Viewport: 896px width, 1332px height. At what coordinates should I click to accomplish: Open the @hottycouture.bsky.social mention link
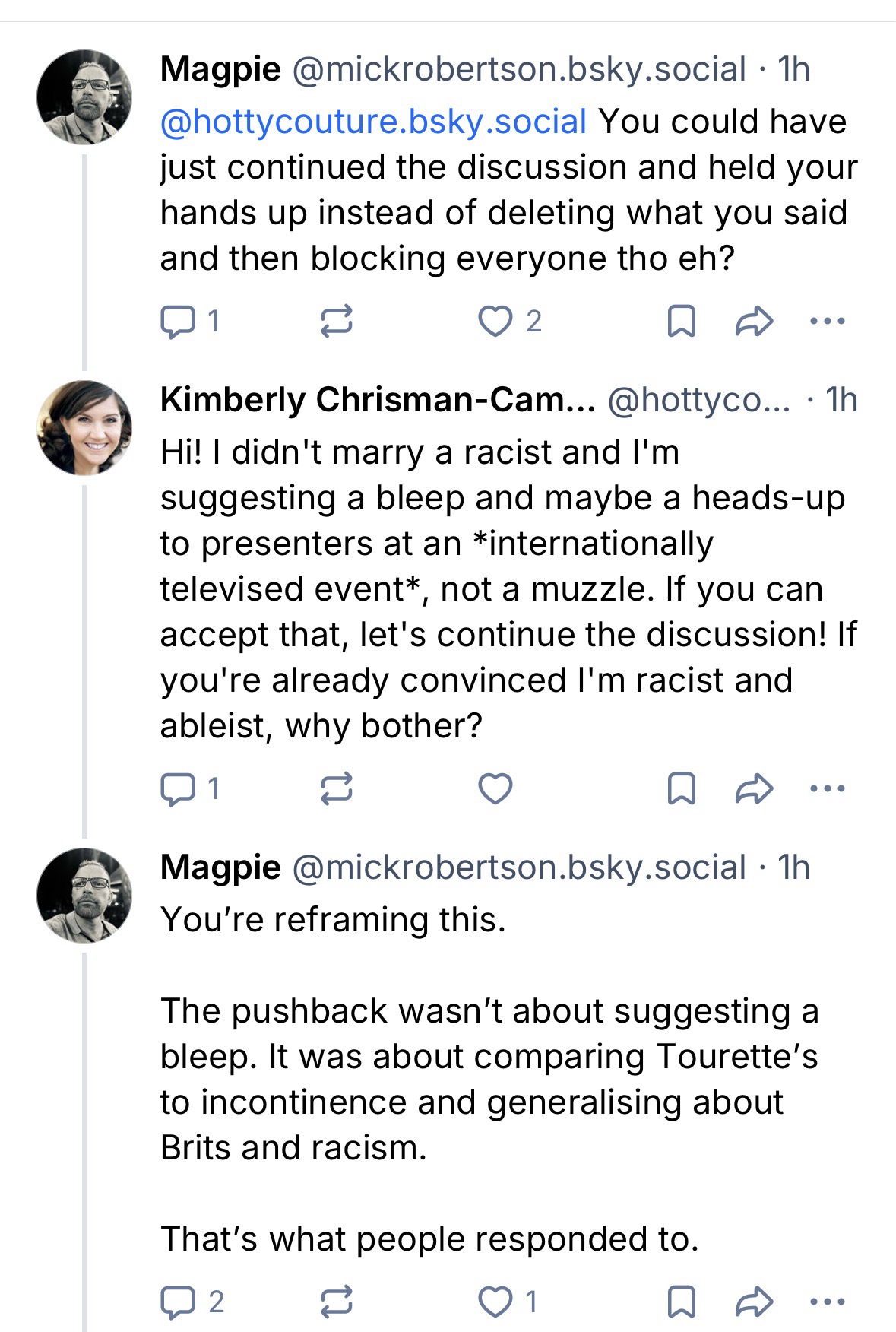point(373,122)
